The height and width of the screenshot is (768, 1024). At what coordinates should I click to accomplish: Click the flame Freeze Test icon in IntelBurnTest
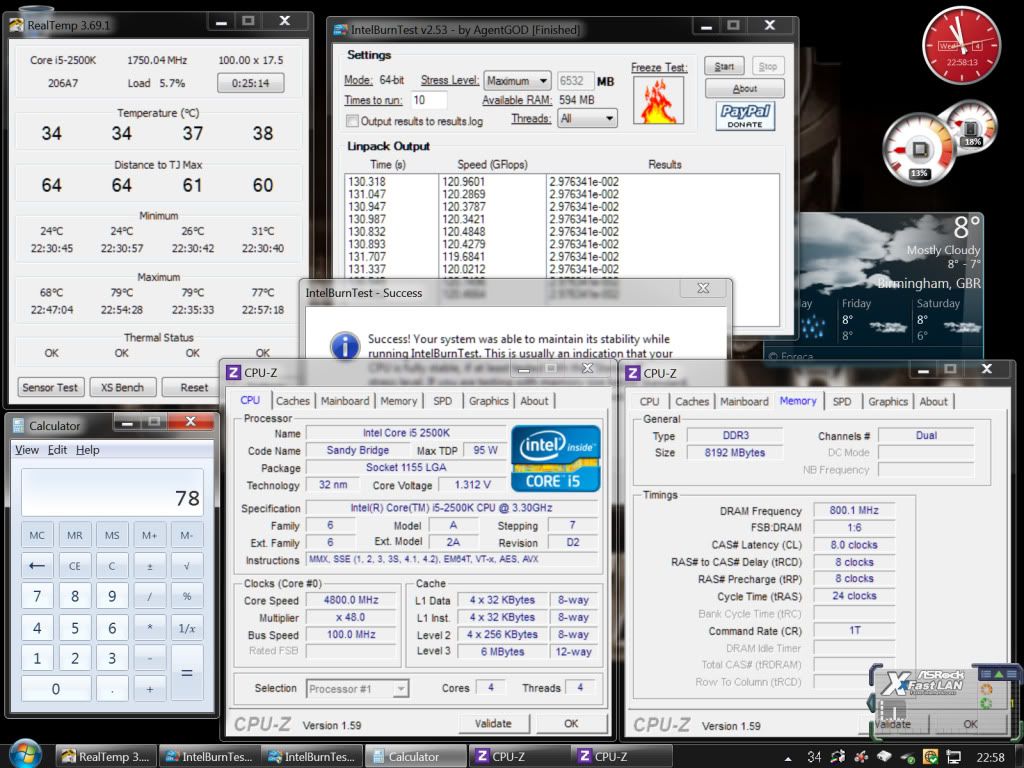click(659, 100)
